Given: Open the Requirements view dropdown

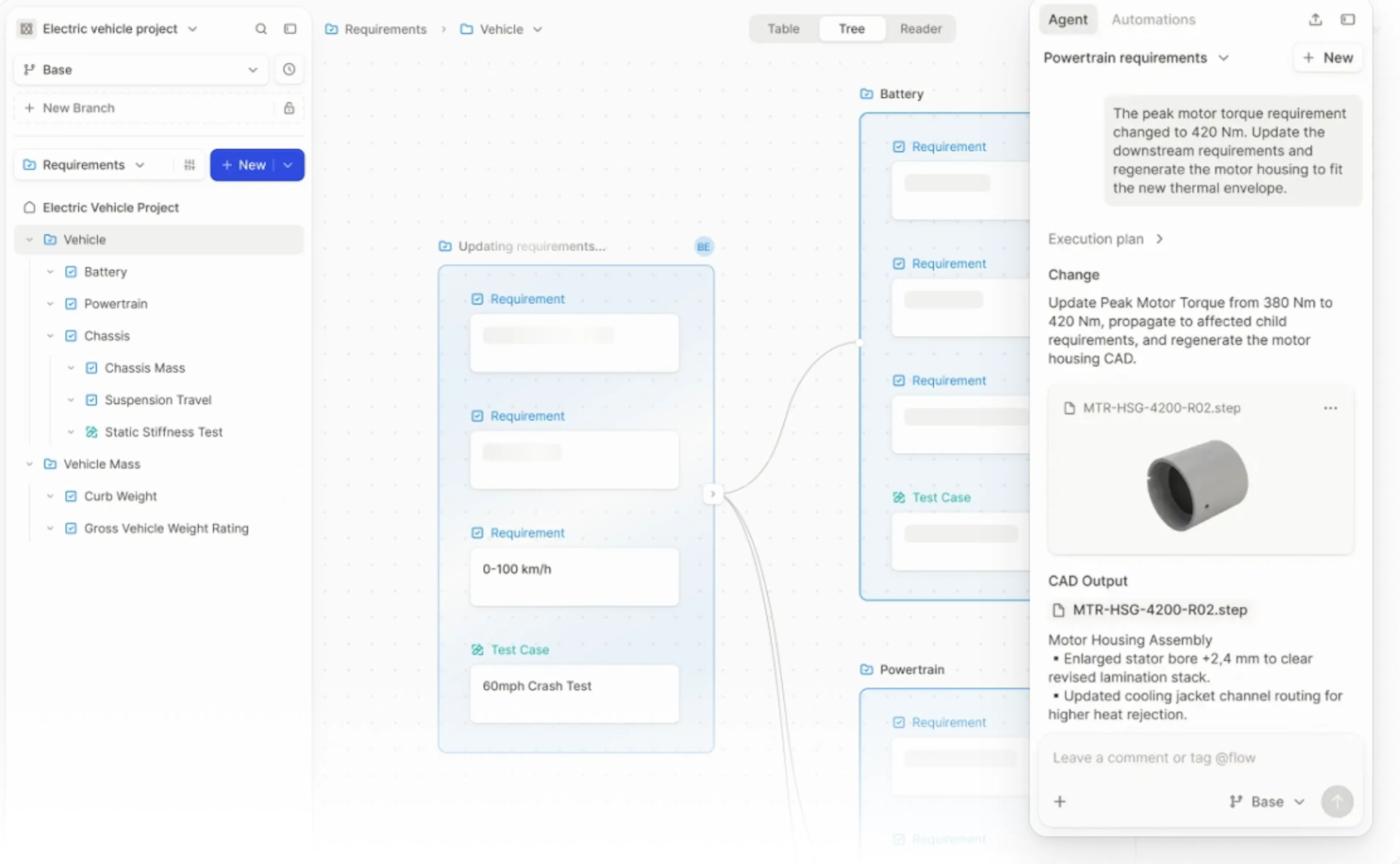Looking at the screenshot, I should (139, 164).
